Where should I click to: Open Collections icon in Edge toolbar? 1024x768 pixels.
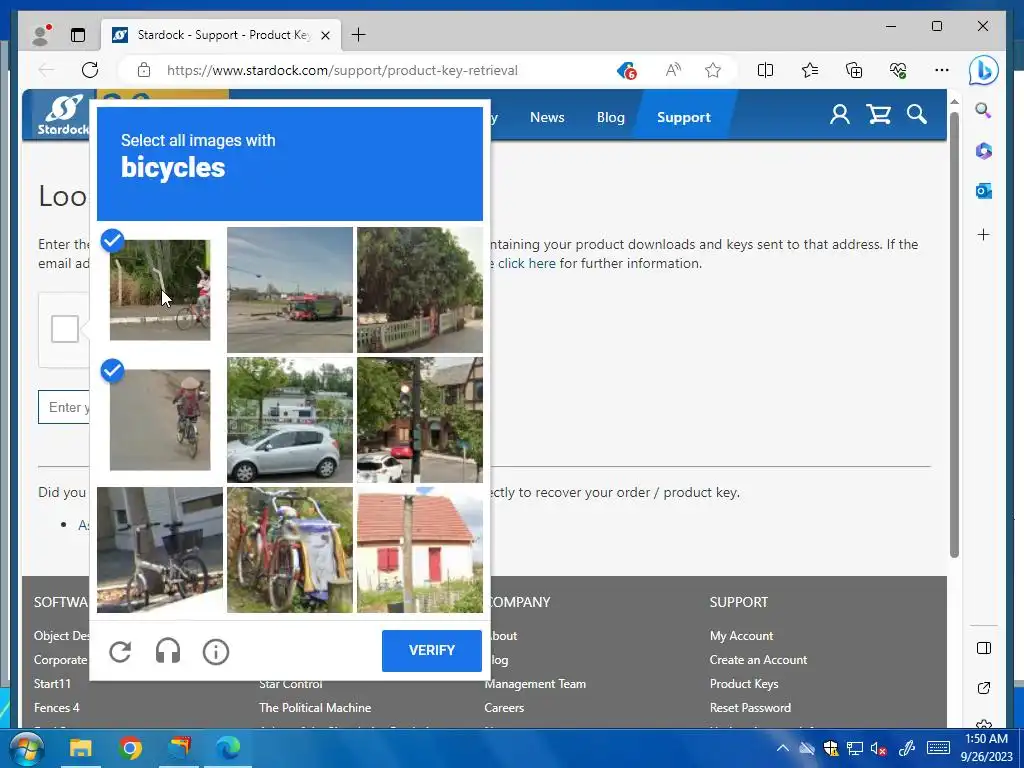coord(854,70)
